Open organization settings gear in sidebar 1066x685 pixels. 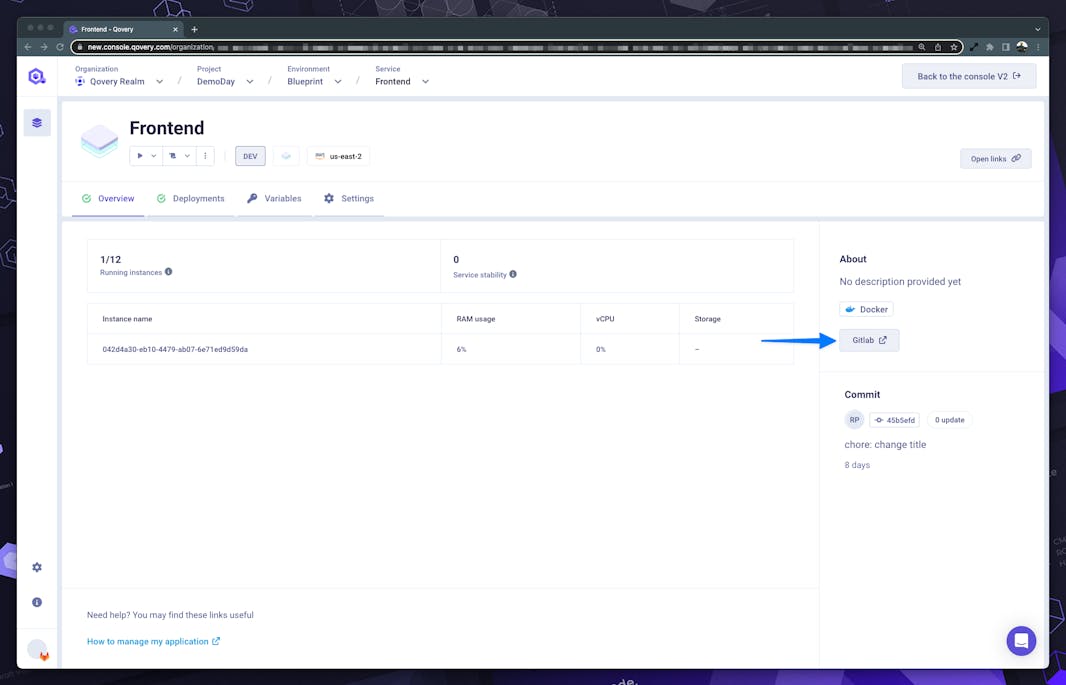point(37,567)
